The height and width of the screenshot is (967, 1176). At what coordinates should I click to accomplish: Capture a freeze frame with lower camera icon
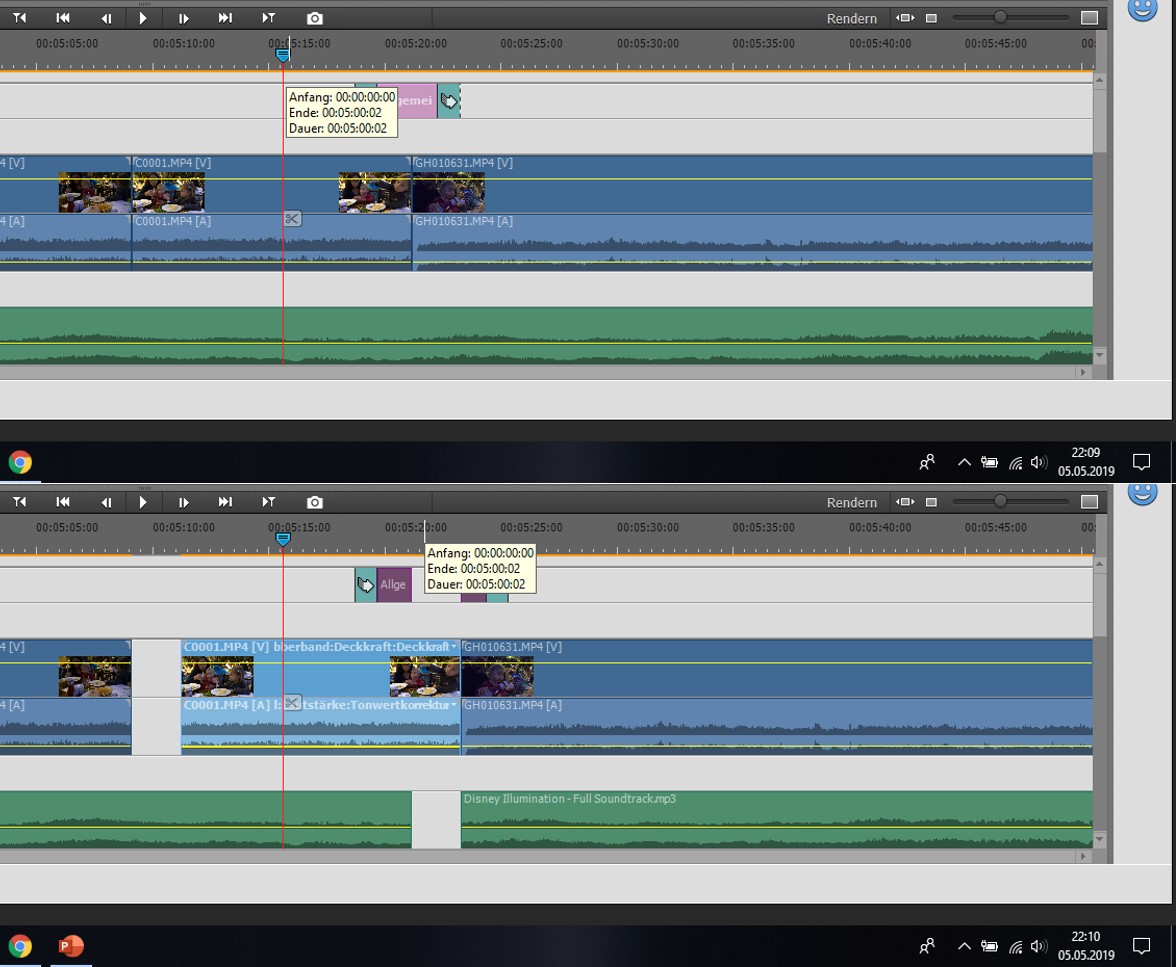315,502
